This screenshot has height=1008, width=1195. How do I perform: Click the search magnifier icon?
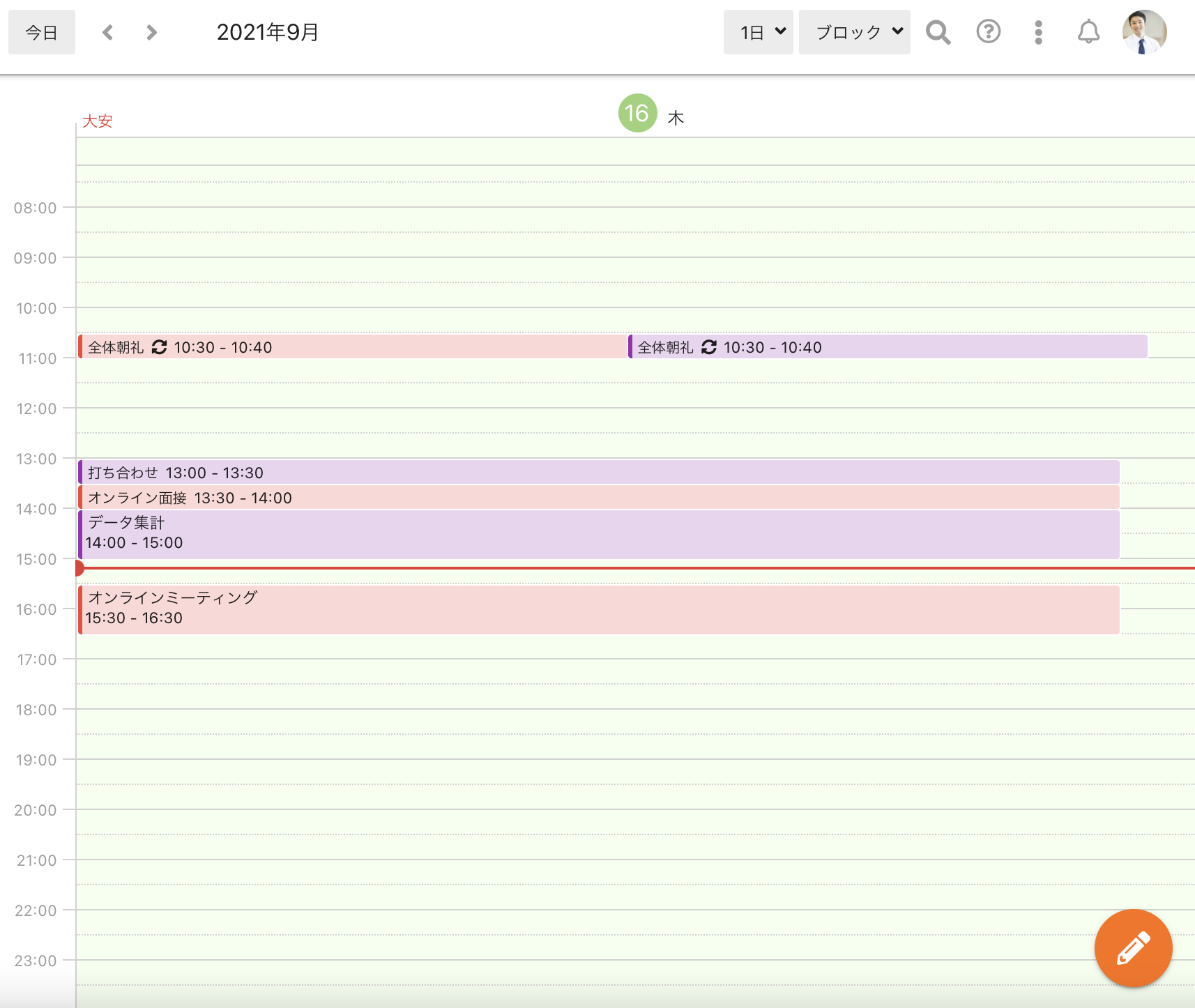938,32
